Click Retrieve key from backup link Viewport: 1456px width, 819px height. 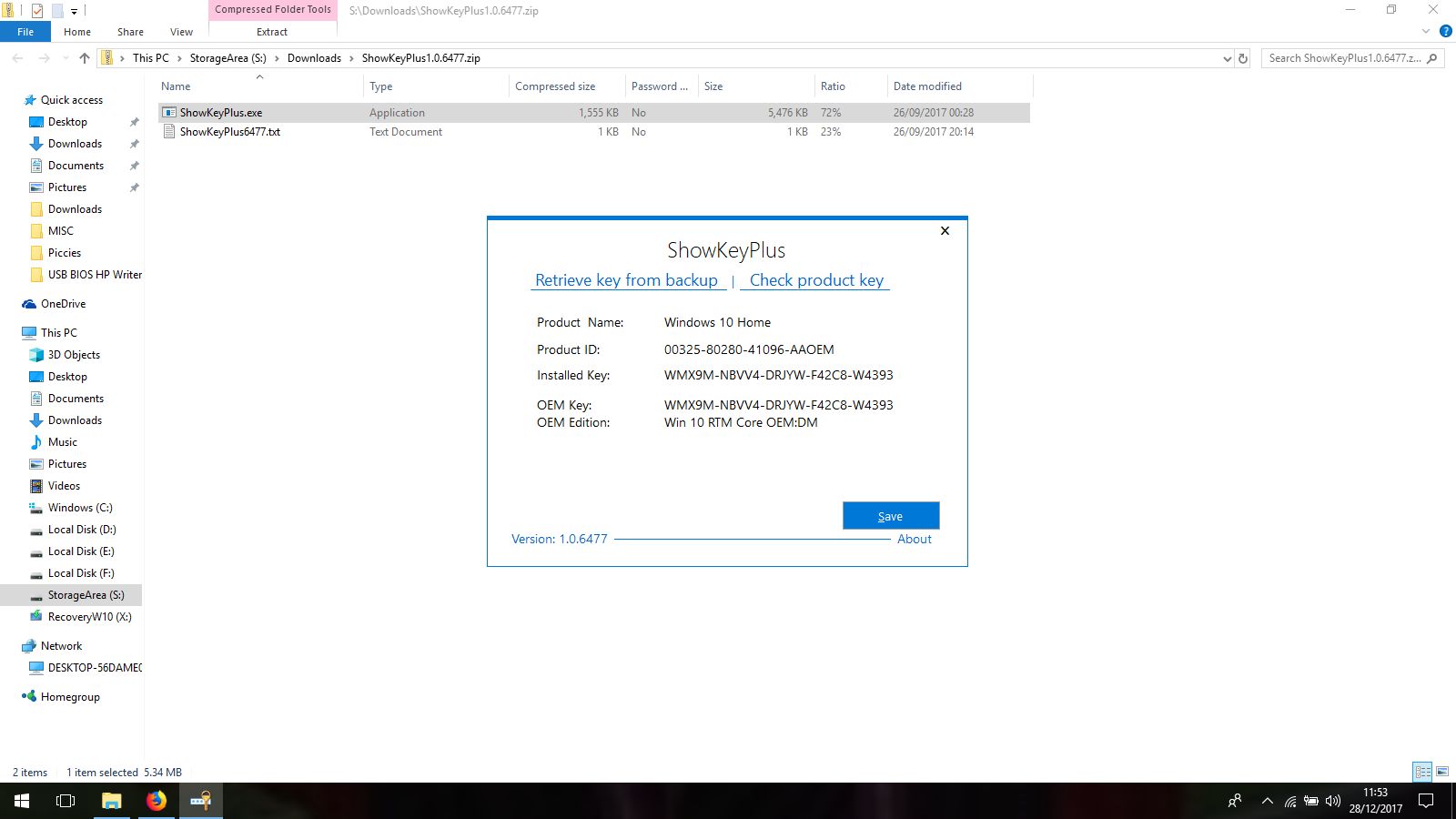coord(627,280)
